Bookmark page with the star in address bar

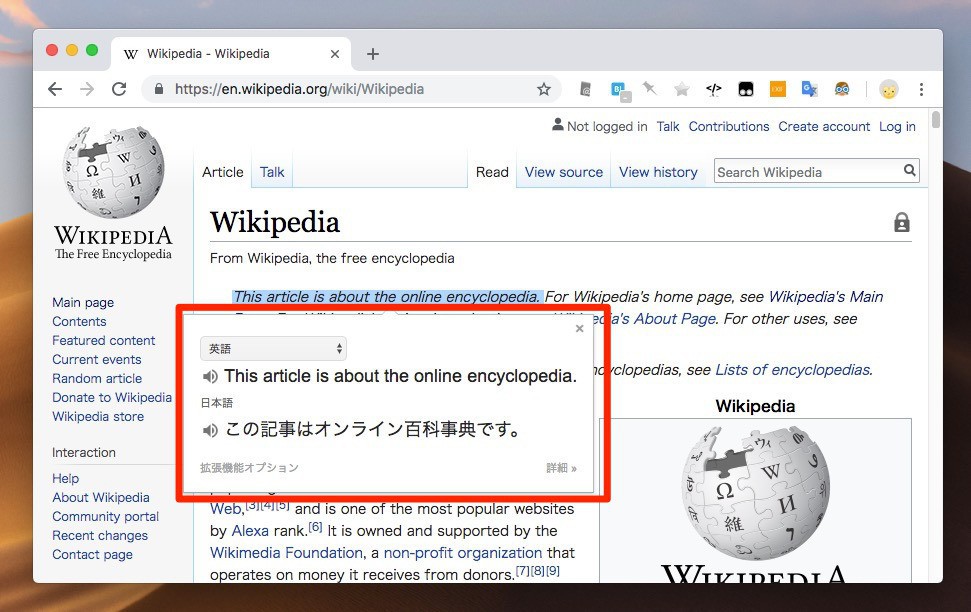[544, 89]
